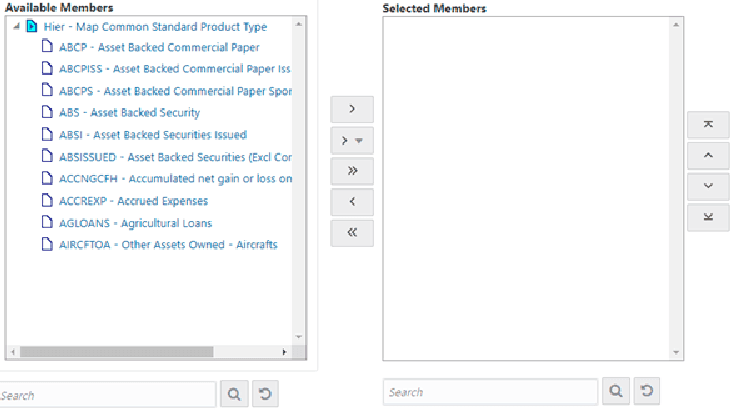Click the Available Members vertical scroll up arrow
Image resolution: width=737 pixels, height=416 pixels.
pos(298,24)
